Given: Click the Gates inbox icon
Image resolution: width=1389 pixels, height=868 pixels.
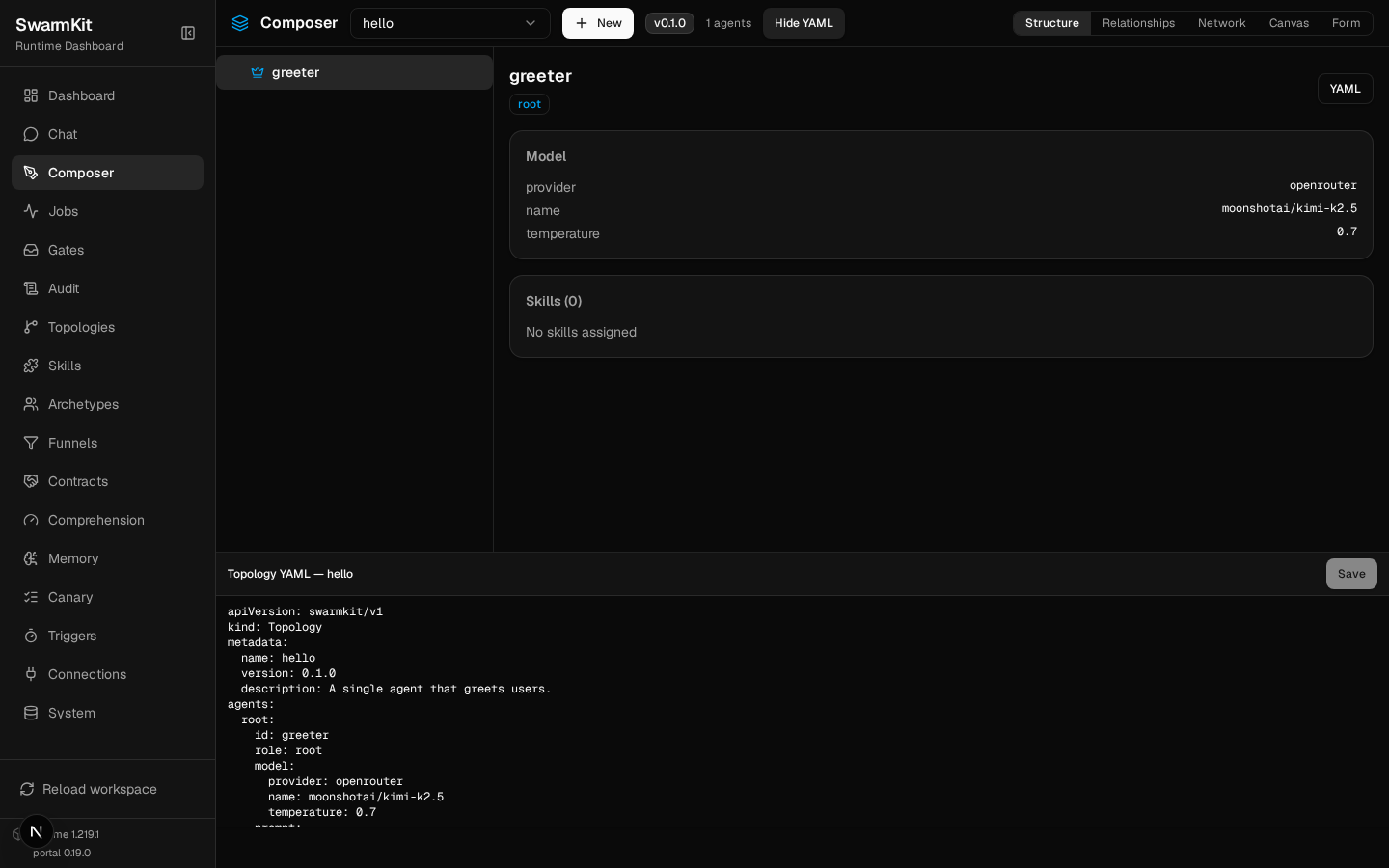Looking at the screenshot, I should (31, 250).
